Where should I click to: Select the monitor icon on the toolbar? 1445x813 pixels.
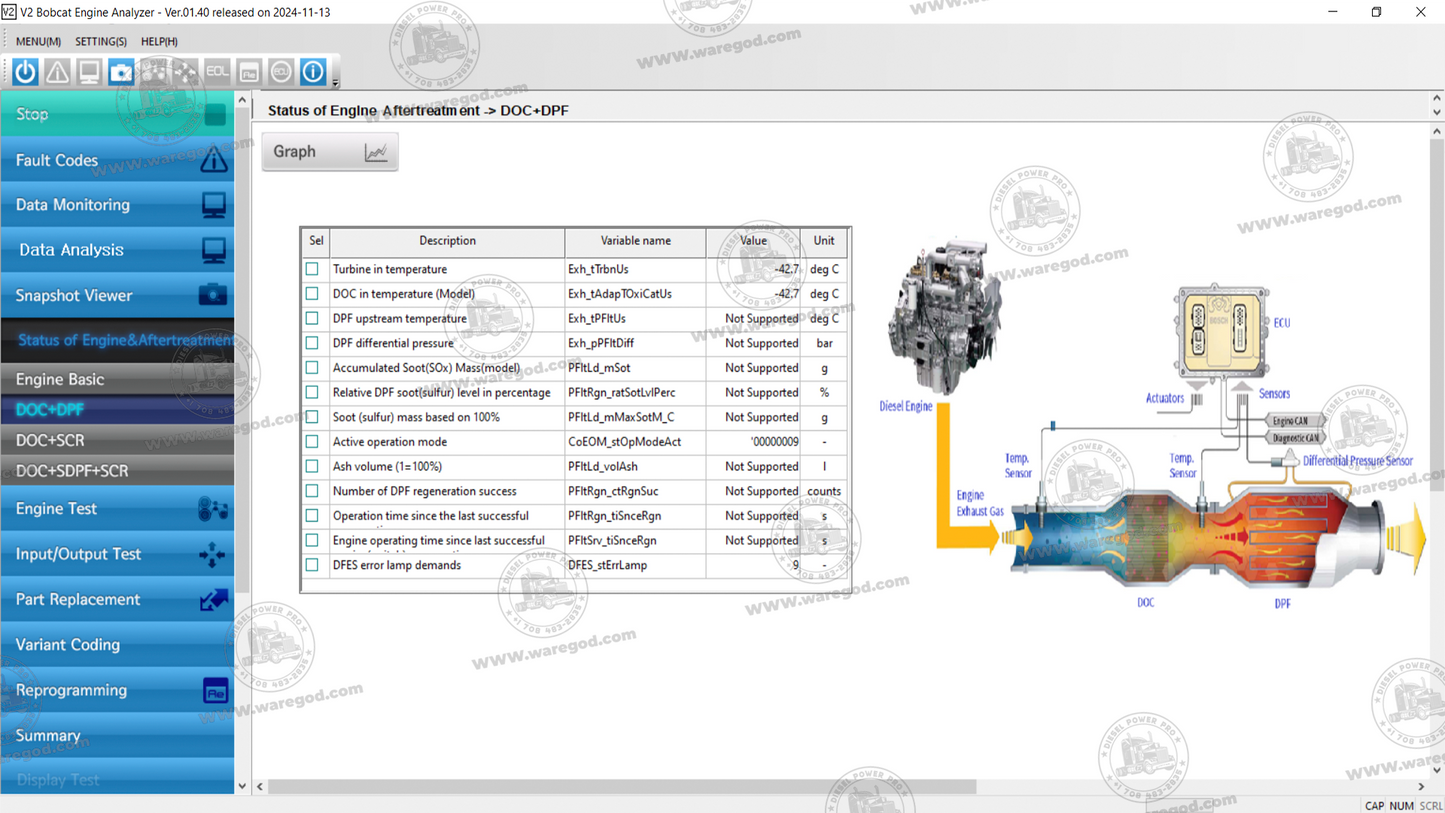[x=88, y=71]
